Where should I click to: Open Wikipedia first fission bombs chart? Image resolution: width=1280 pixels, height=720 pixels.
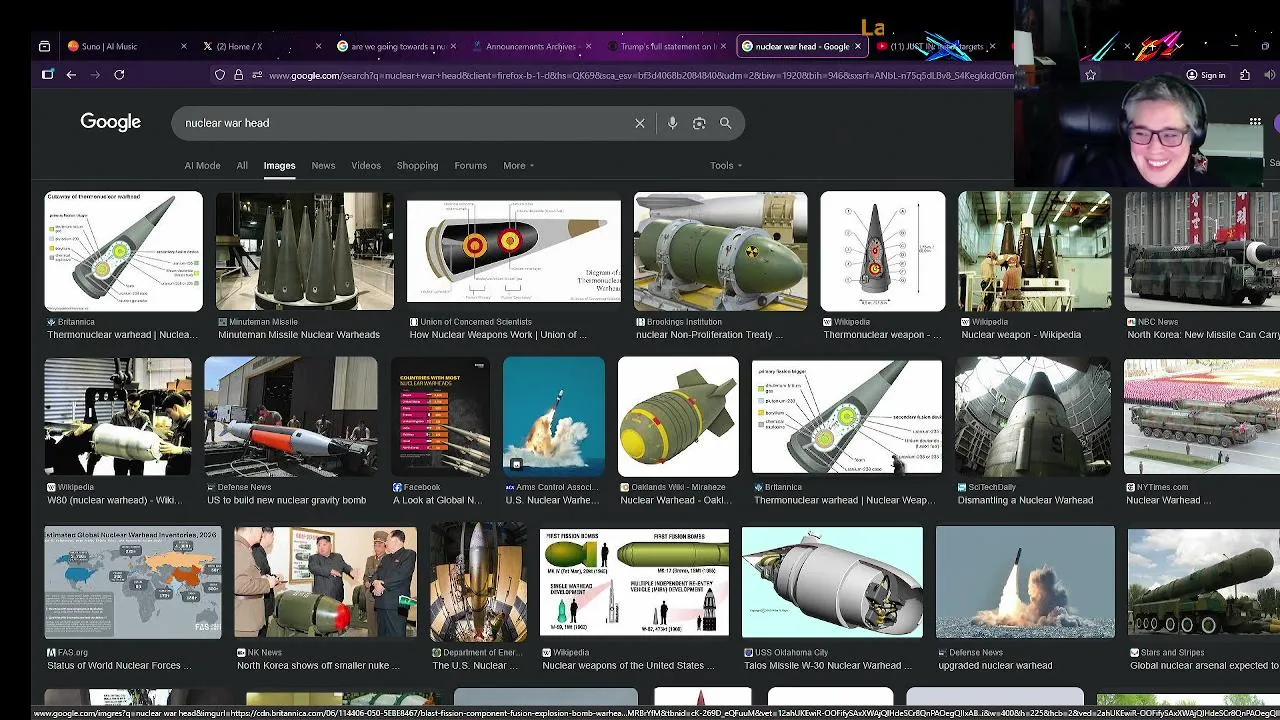coord(634,582)
